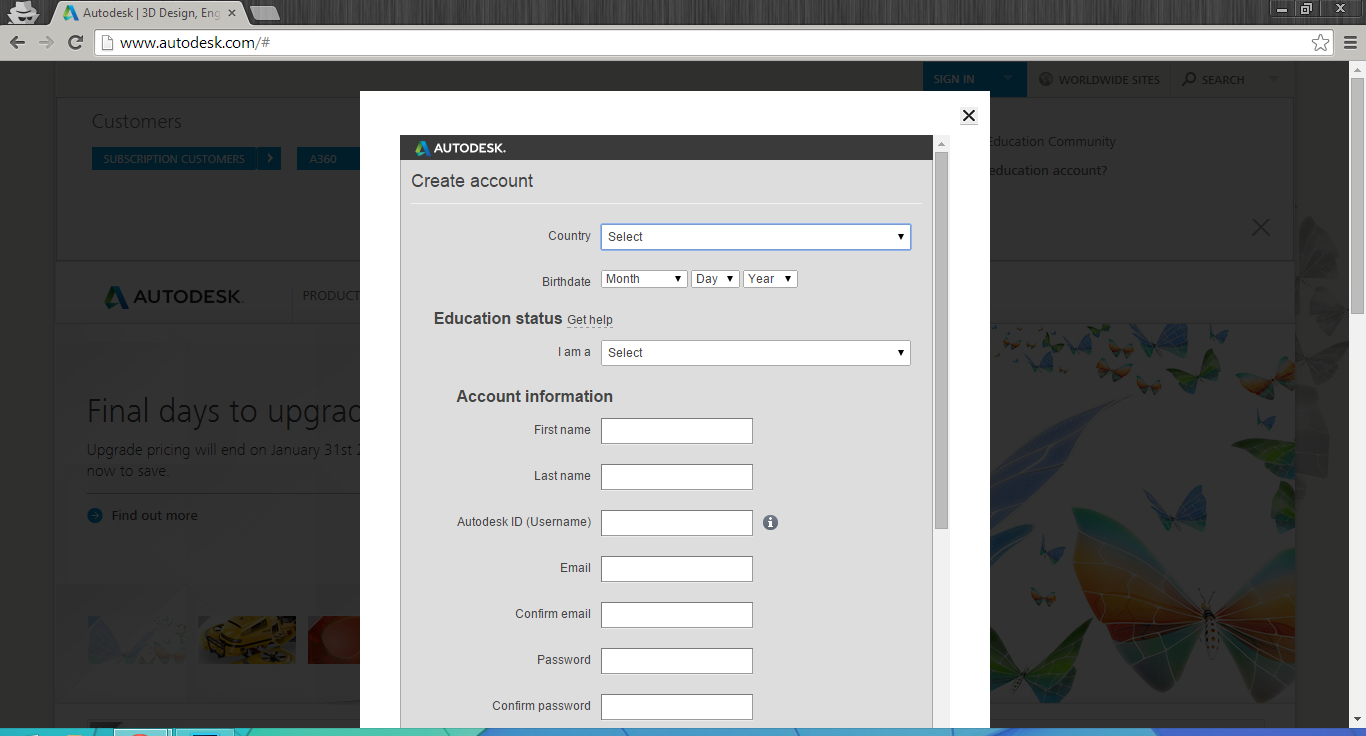Click the browser back arrow
Viewport: 1366px width, 736px height.
tap(17, 42)
